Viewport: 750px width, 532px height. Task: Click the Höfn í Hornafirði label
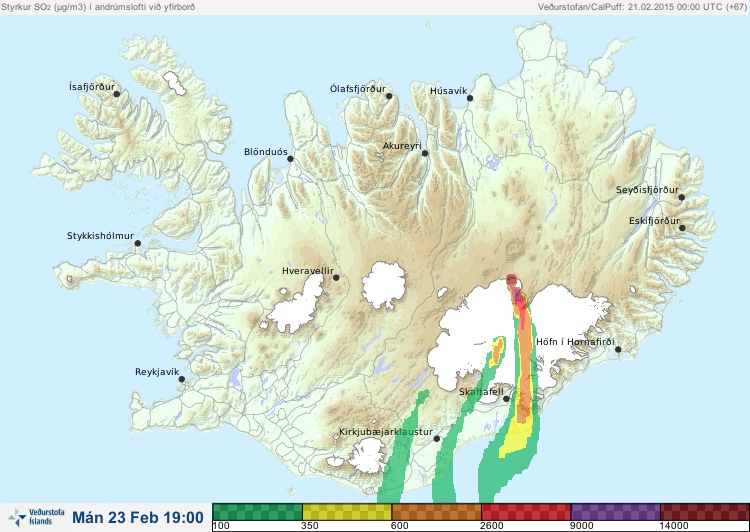tap(575, 342)
